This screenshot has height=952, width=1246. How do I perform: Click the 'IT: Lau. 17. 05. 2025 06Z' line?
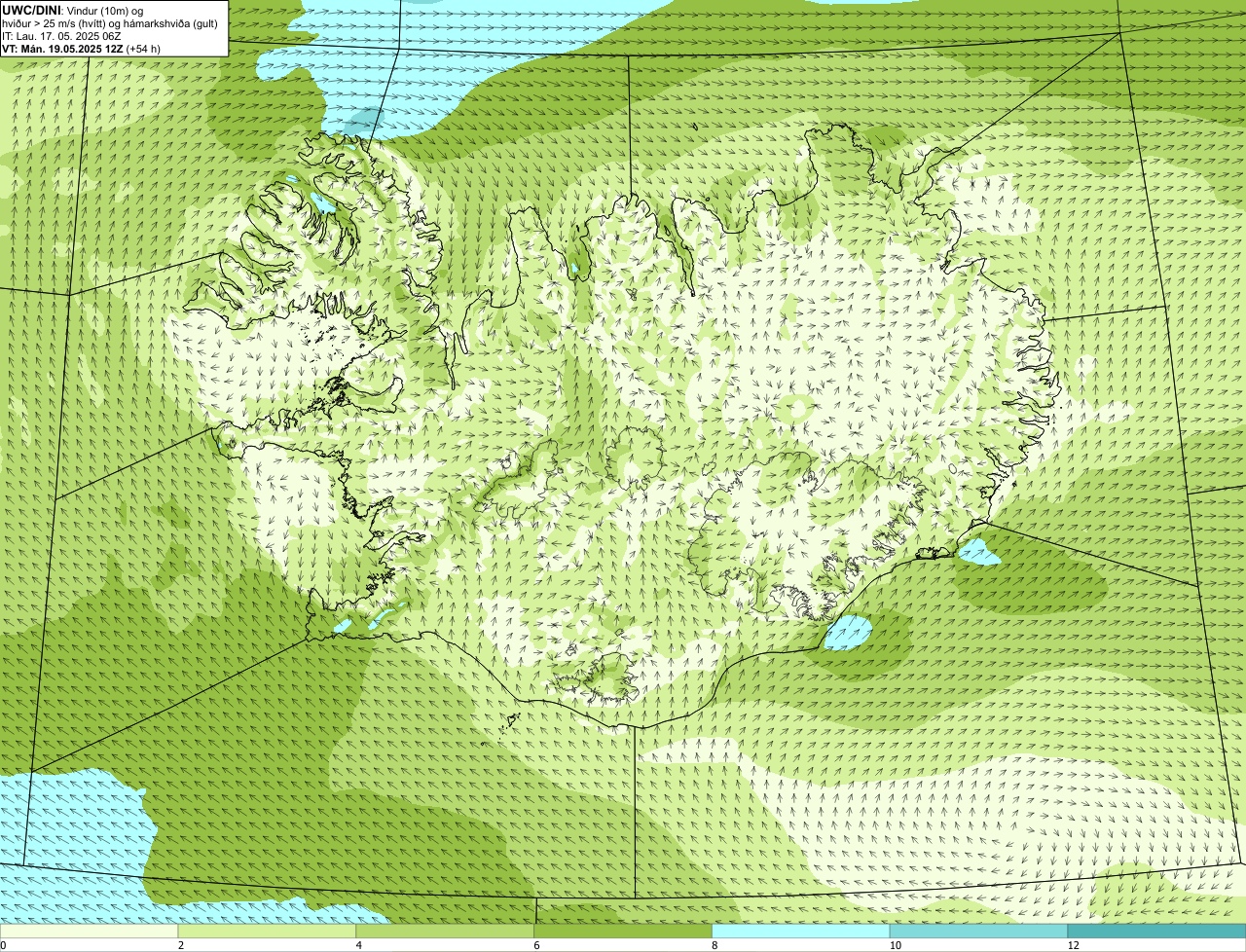pyautogui.click(x=61, y=36)
